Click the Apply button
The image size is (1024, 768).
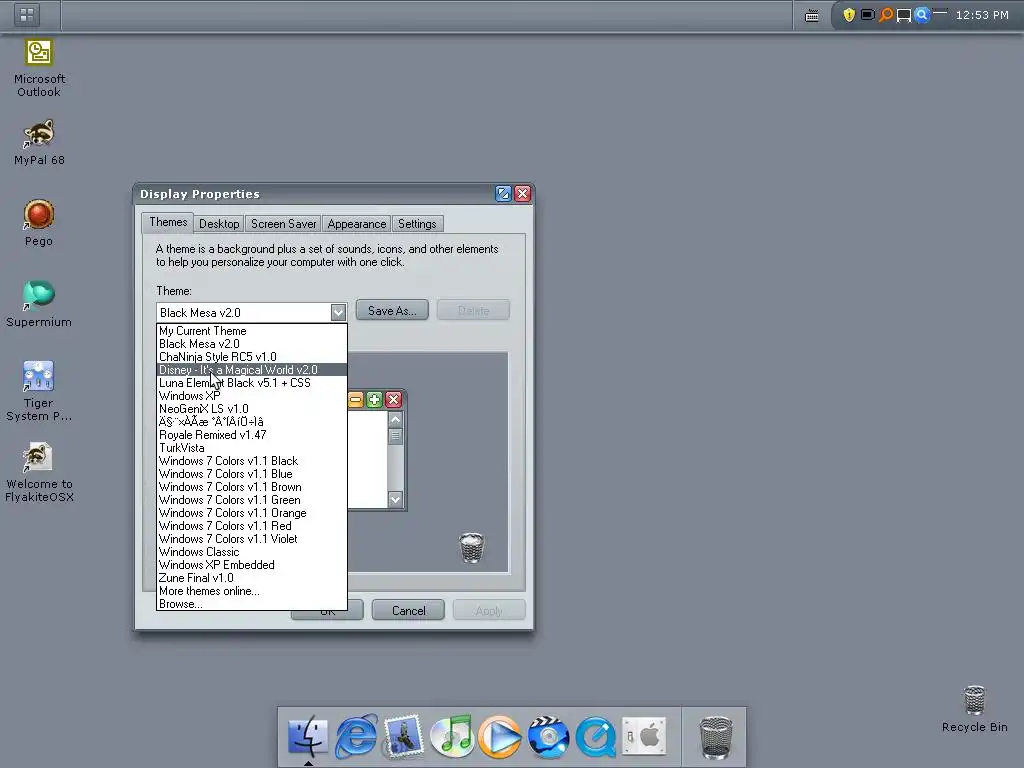pos(488,610)
